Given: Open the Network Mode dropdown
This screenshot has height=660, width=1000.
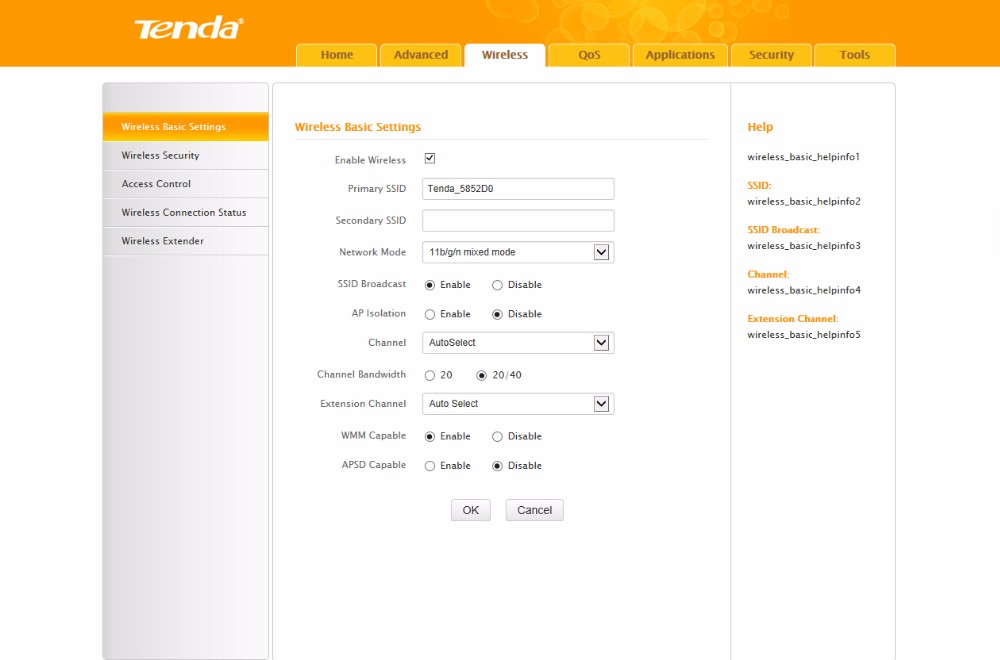Looking at the screenshot, I should (x=601, y=252).
